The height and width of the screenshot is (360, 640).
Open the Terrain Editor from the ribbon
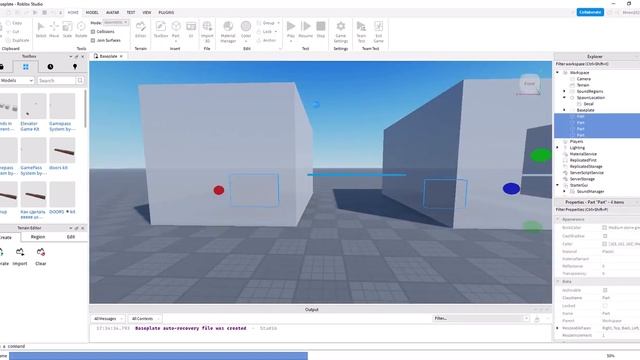(140, 30)
